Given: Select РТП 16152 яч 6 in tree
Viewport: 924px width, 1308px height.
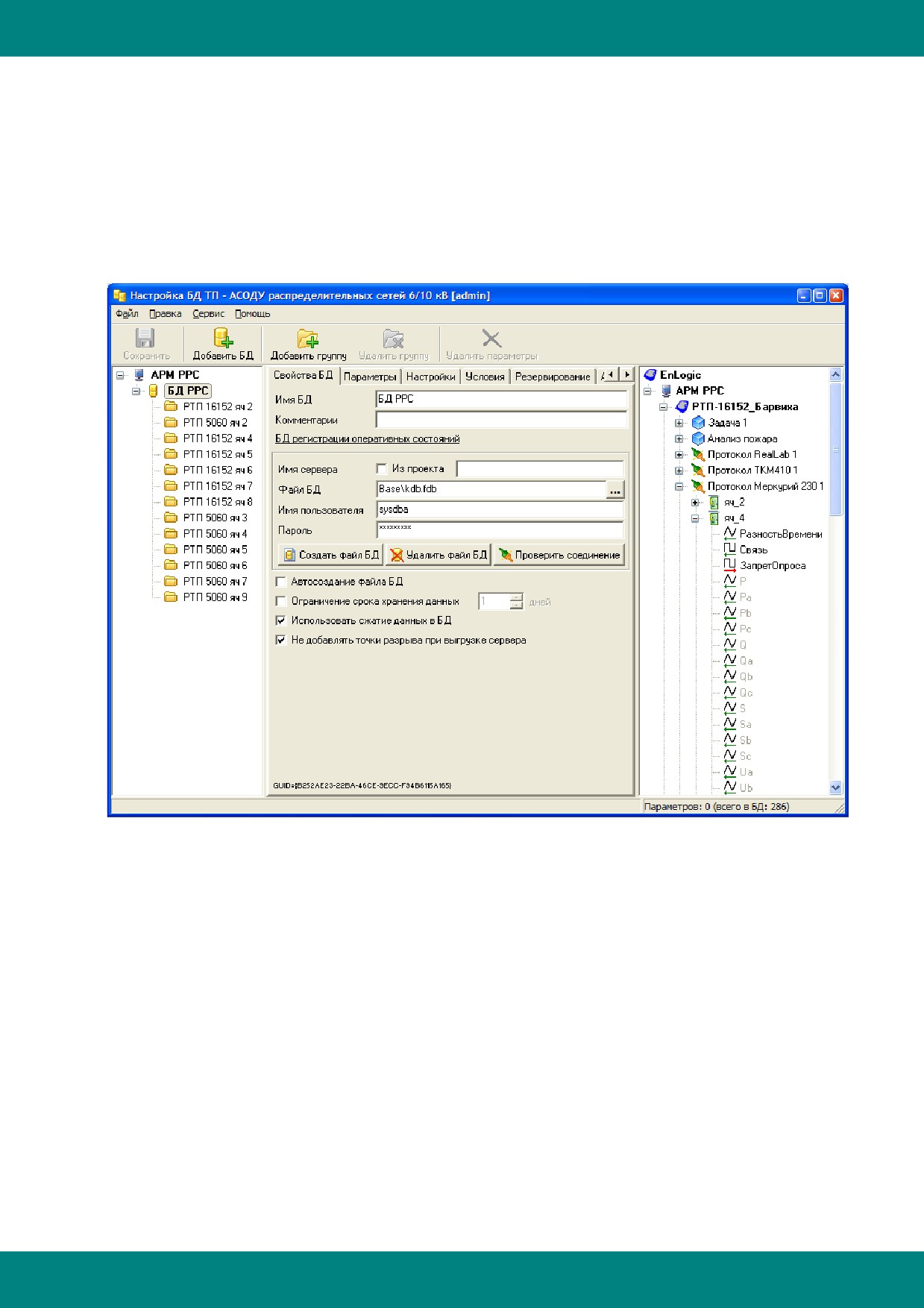Looking at the screenshot, I should pos(218,470).
